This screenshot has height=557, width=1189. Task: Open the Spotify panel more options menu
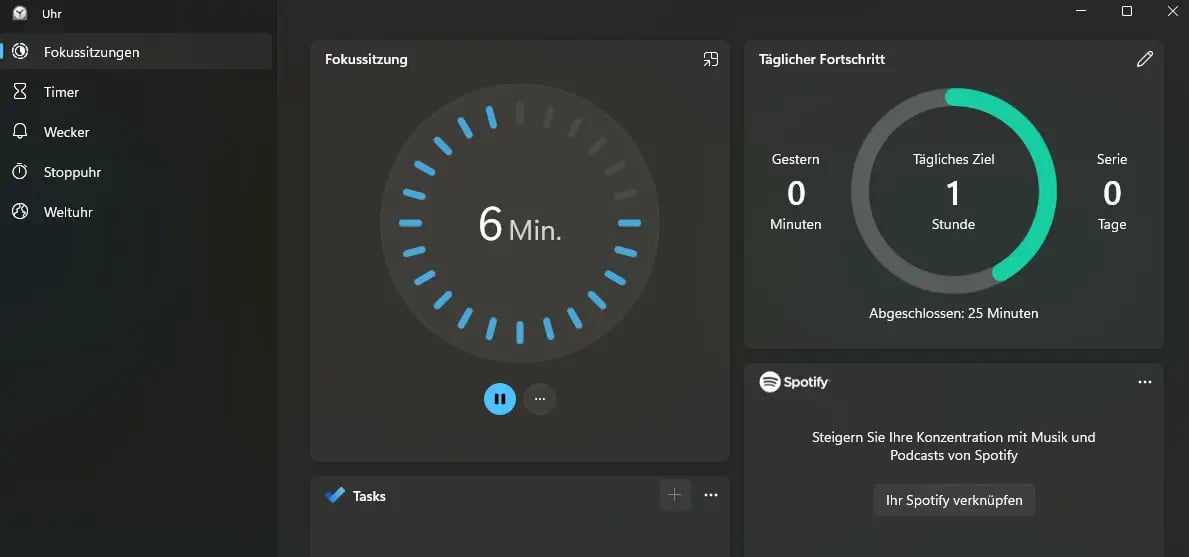(x=1144, y=382)
